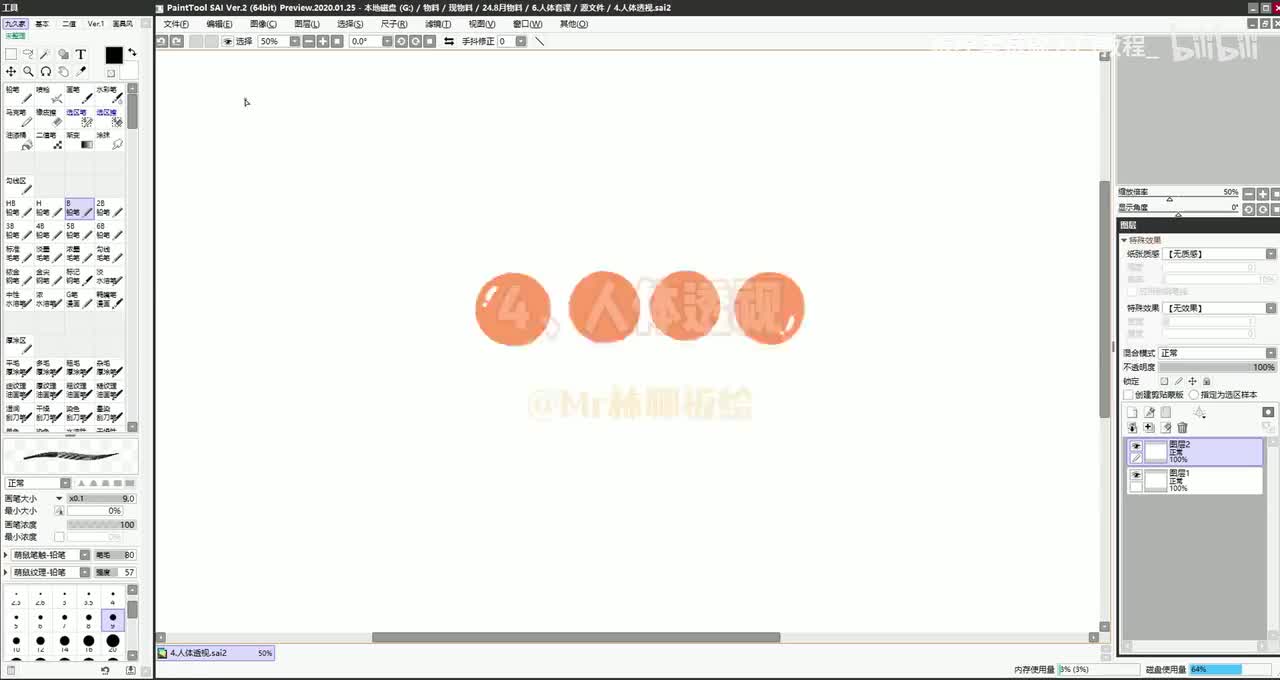Select the magic wand tool
1280x680 pixels.
46,54
